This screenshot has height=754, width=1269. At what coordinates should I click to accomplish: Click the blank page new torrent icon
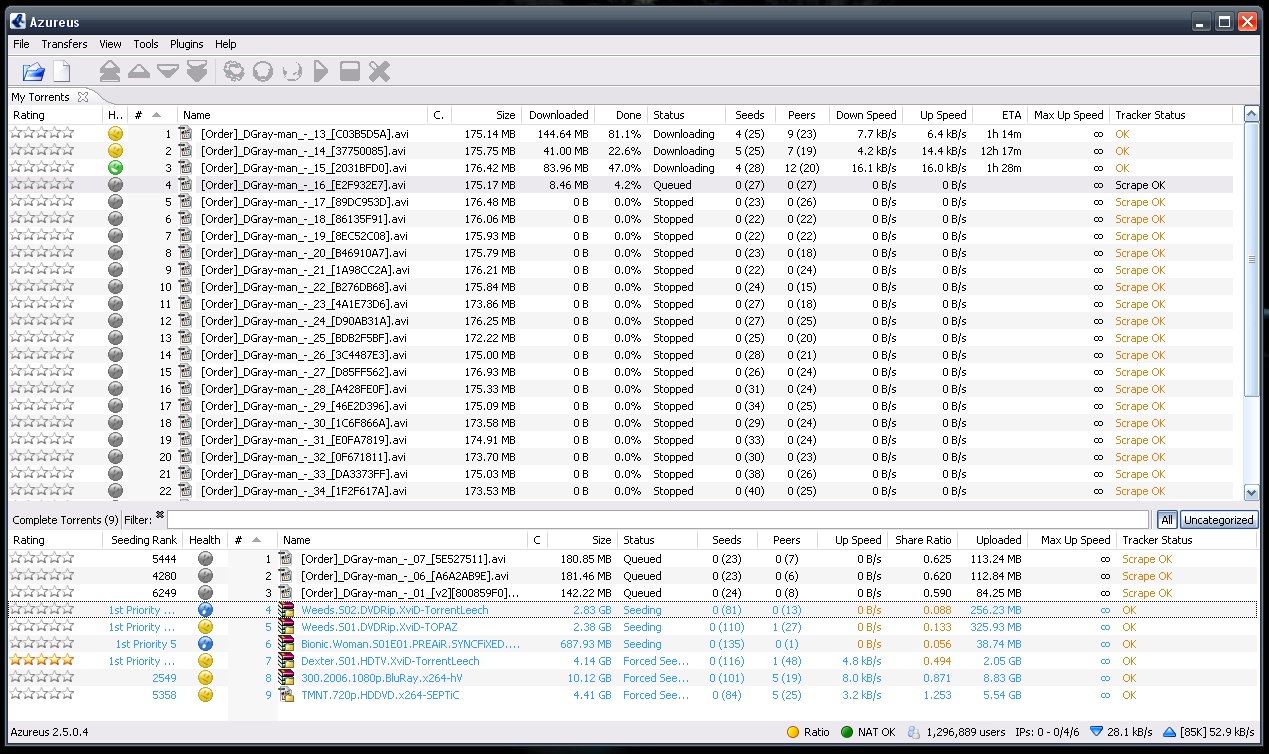(62, 71)
